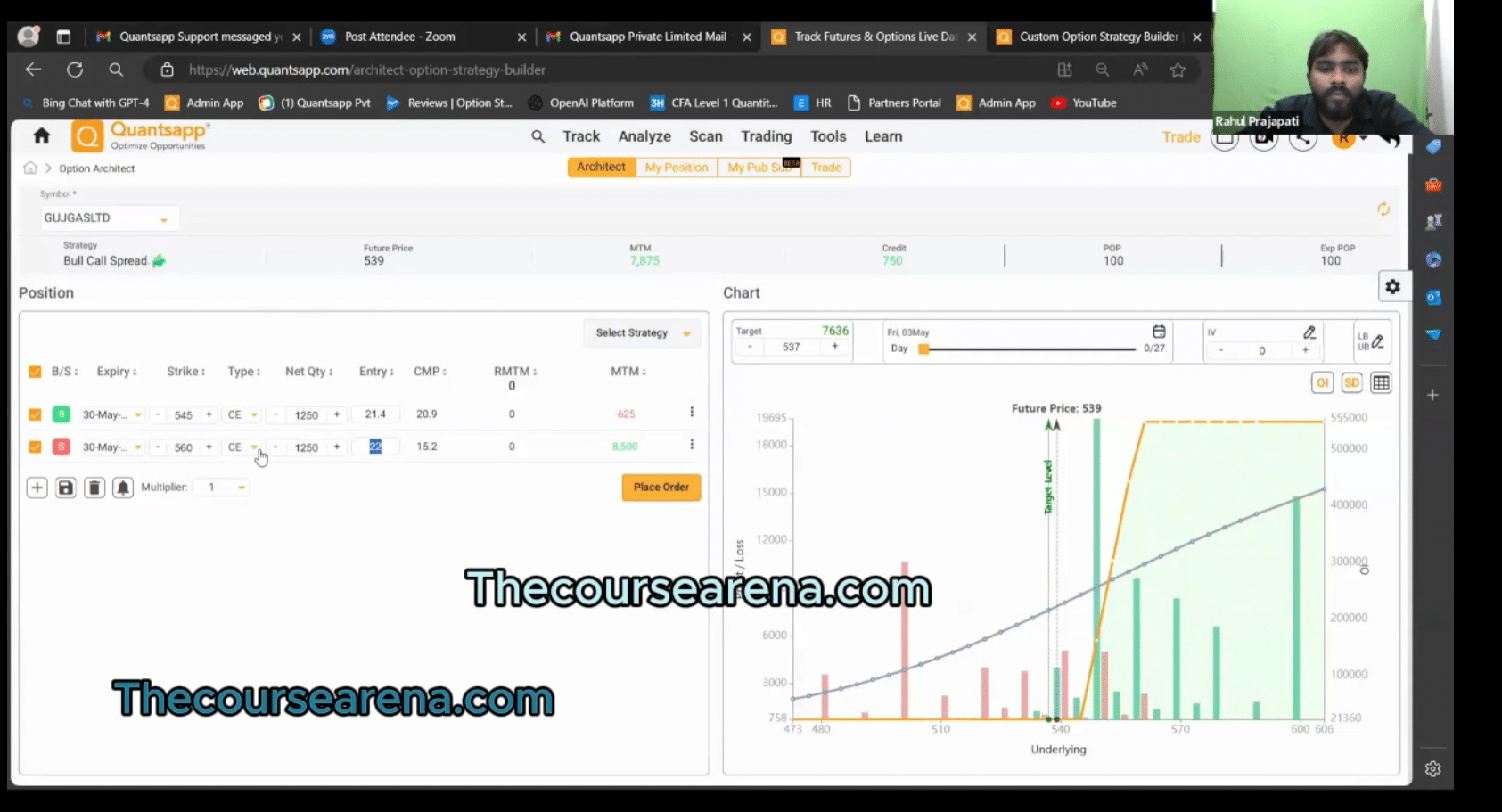This screenshot has width=1502, height=812.
Task: Open the calendar date picker icon
Action: pos(1159,332)
